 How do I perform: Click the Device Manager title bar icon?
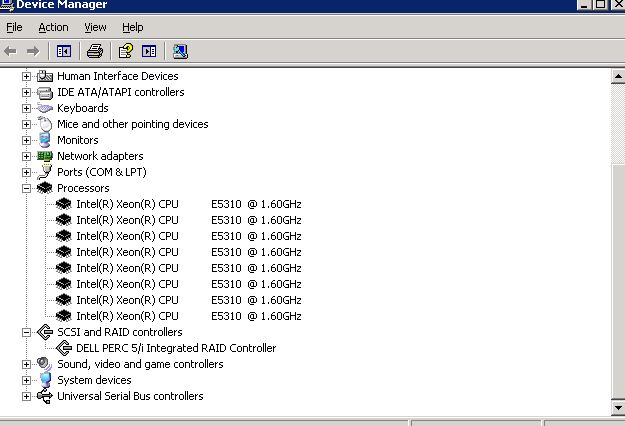[x=7, y=5]
